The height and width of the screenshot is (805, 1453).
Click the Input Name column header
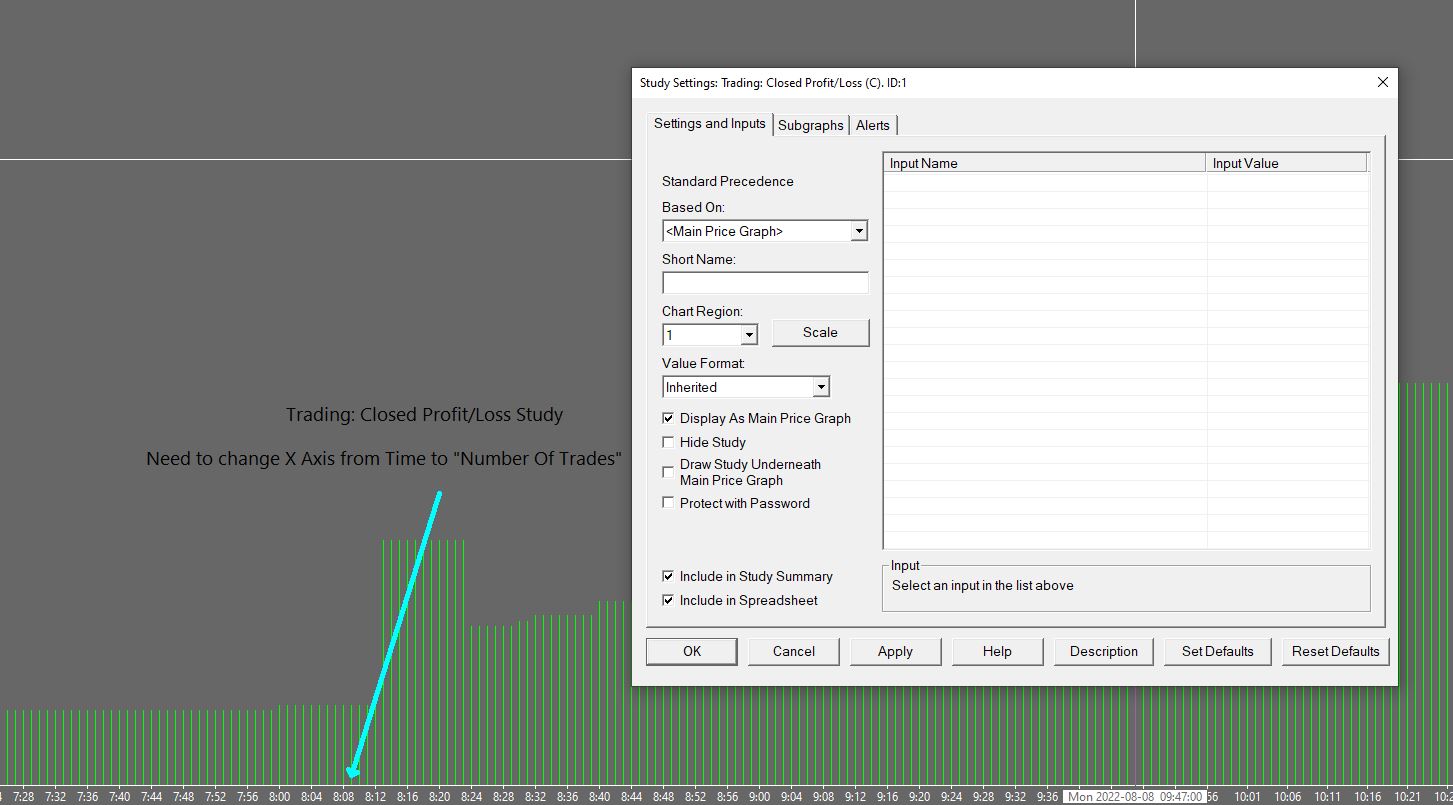[x=1045, y=163]
